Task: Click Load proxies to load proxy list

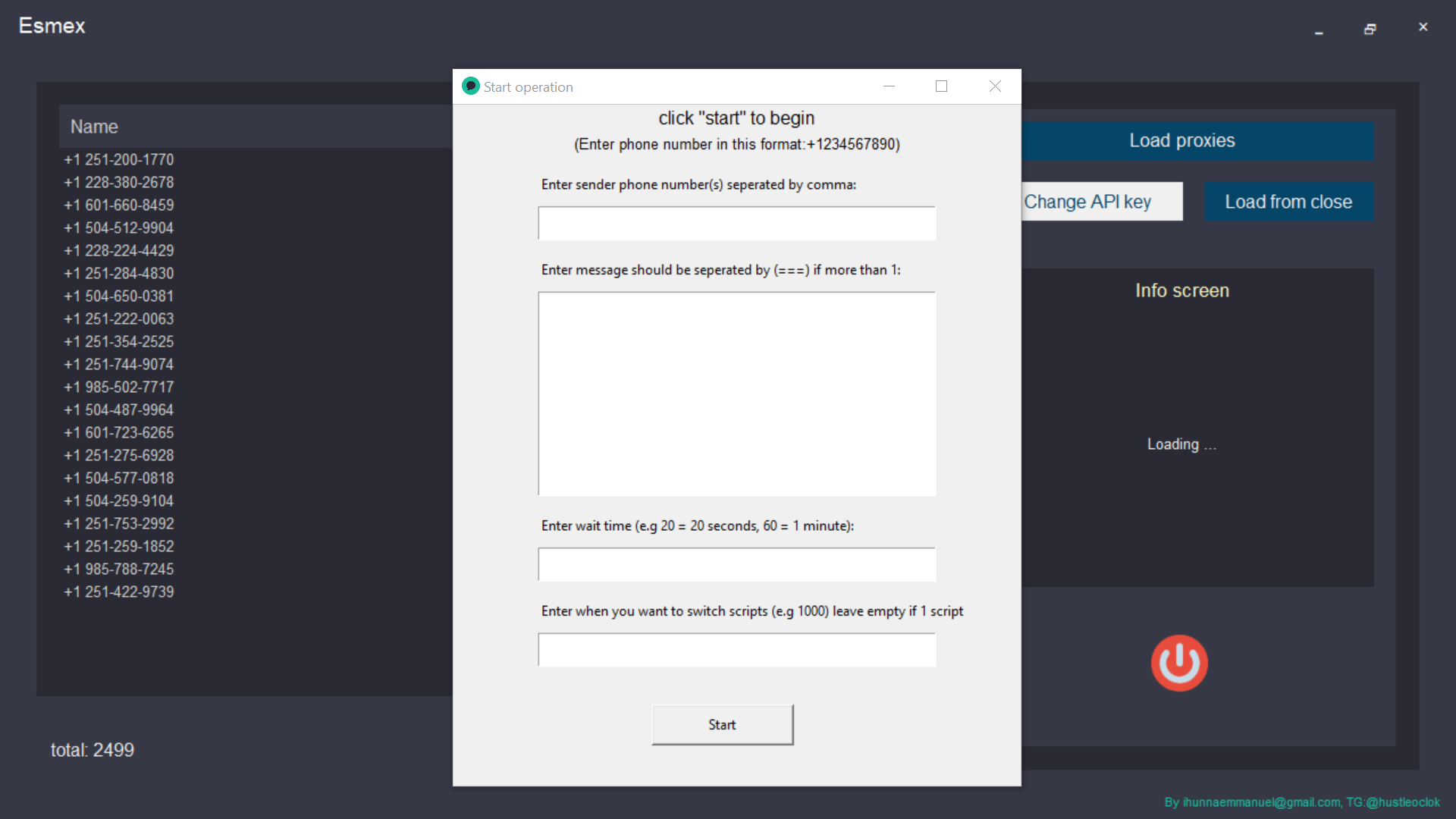Action: coord(1182,141)
